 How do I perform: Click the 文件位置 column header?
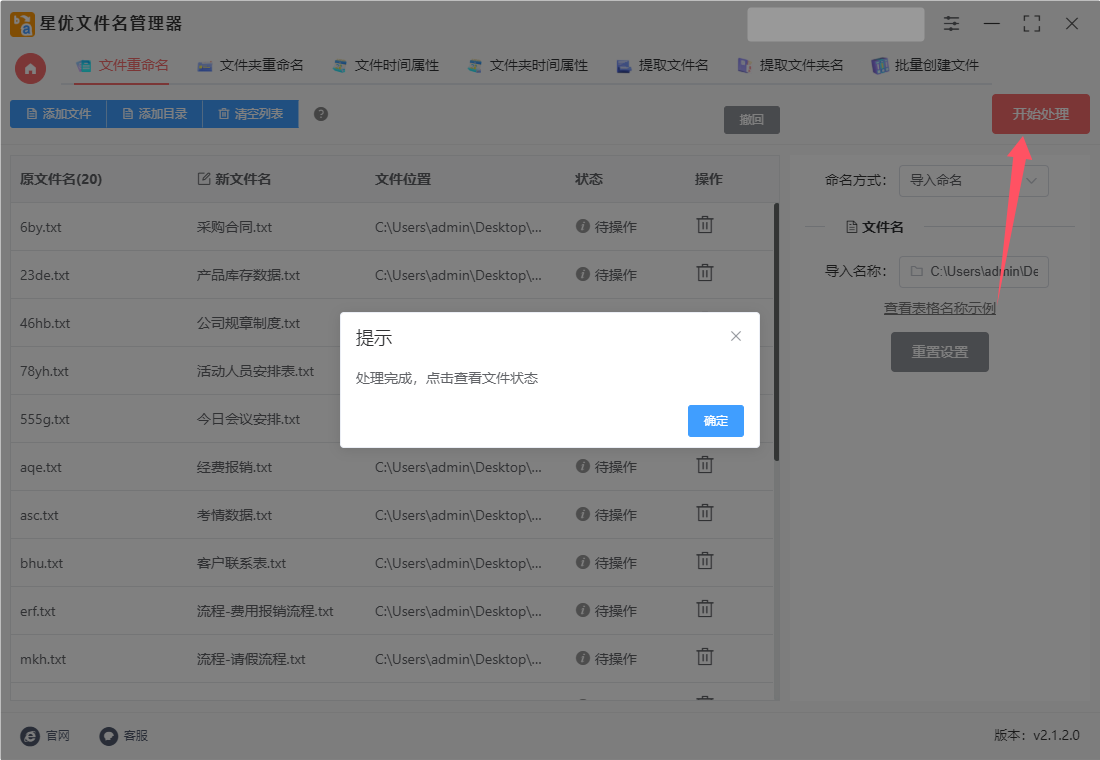click(403, 179)
